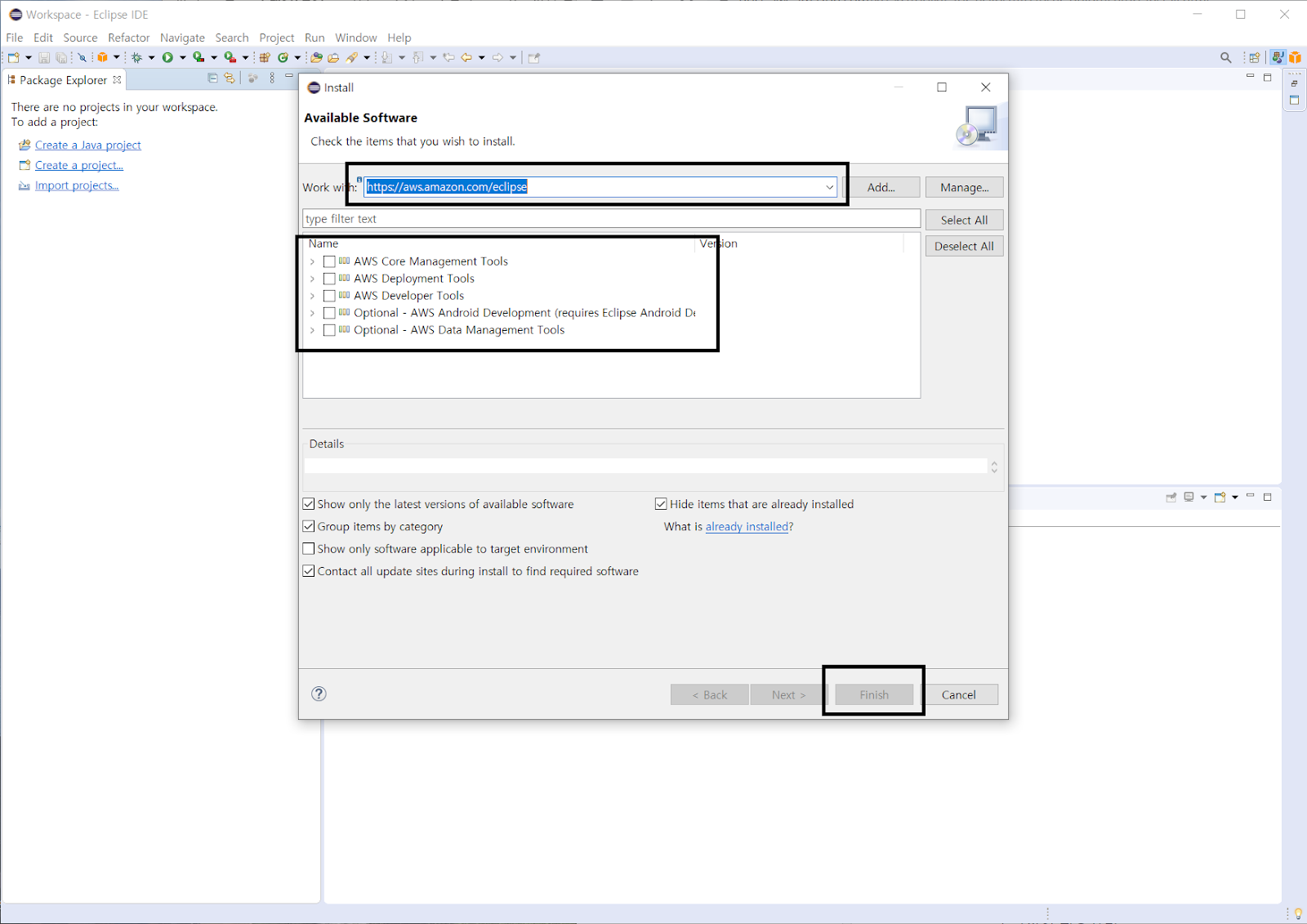Check the AWS Core Management Tools item

[x=329, y=261]
